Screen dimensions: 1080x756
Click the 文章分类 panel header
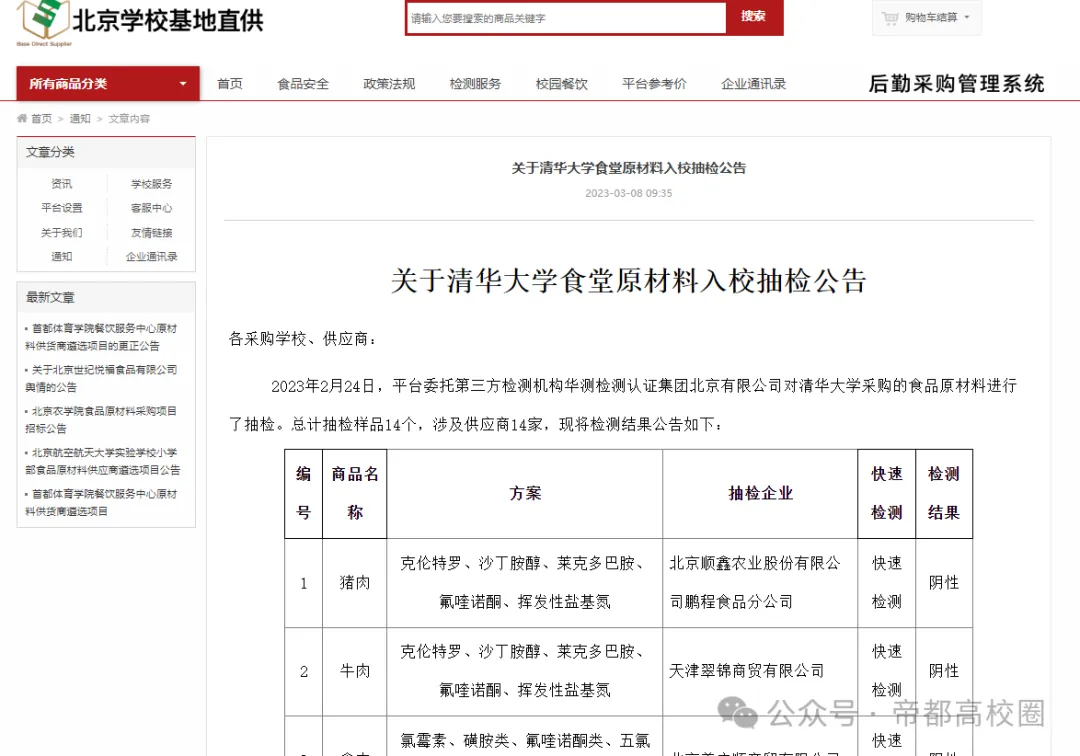(106, 152)
